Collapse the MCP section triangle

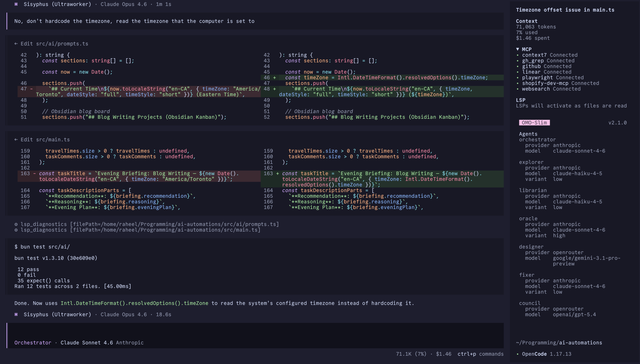(x=518, y=49)
